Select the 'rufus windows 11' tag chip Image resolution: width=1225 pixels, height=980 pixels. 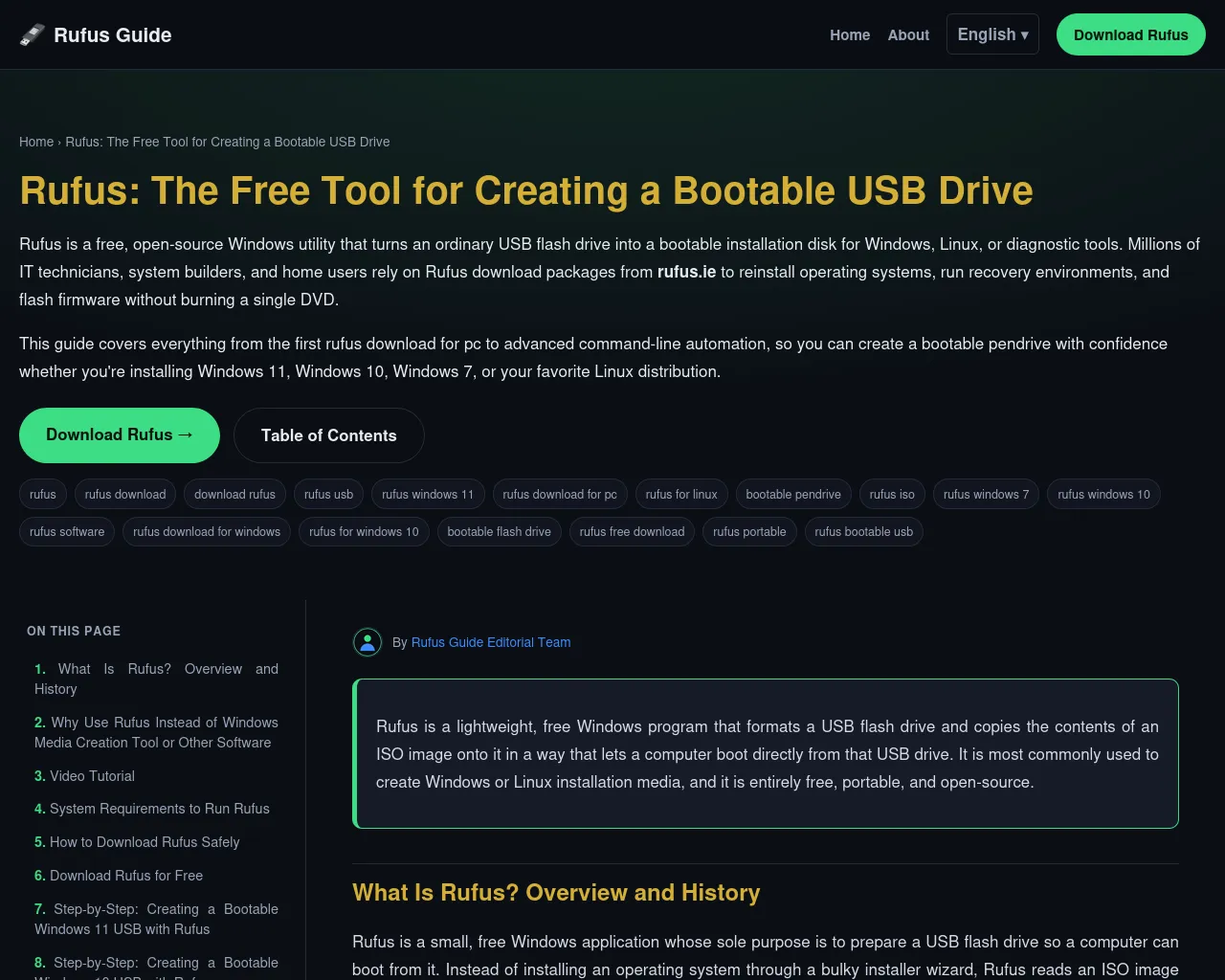[428, 494]
